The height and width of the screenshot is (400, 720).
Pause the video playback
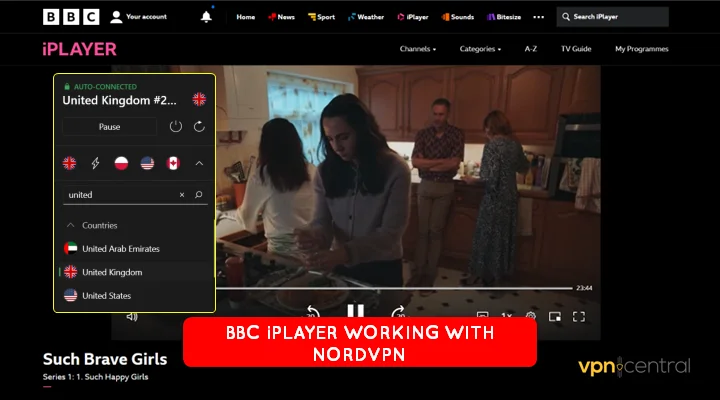pos(355,310)
